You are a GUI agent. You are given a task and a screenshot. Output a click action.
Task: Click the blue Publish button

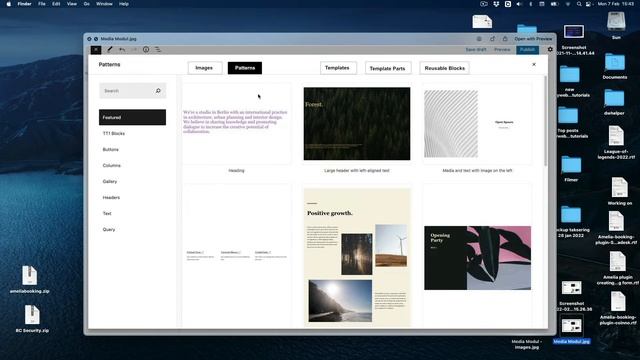pyautogui.click(x=527, y=49)
